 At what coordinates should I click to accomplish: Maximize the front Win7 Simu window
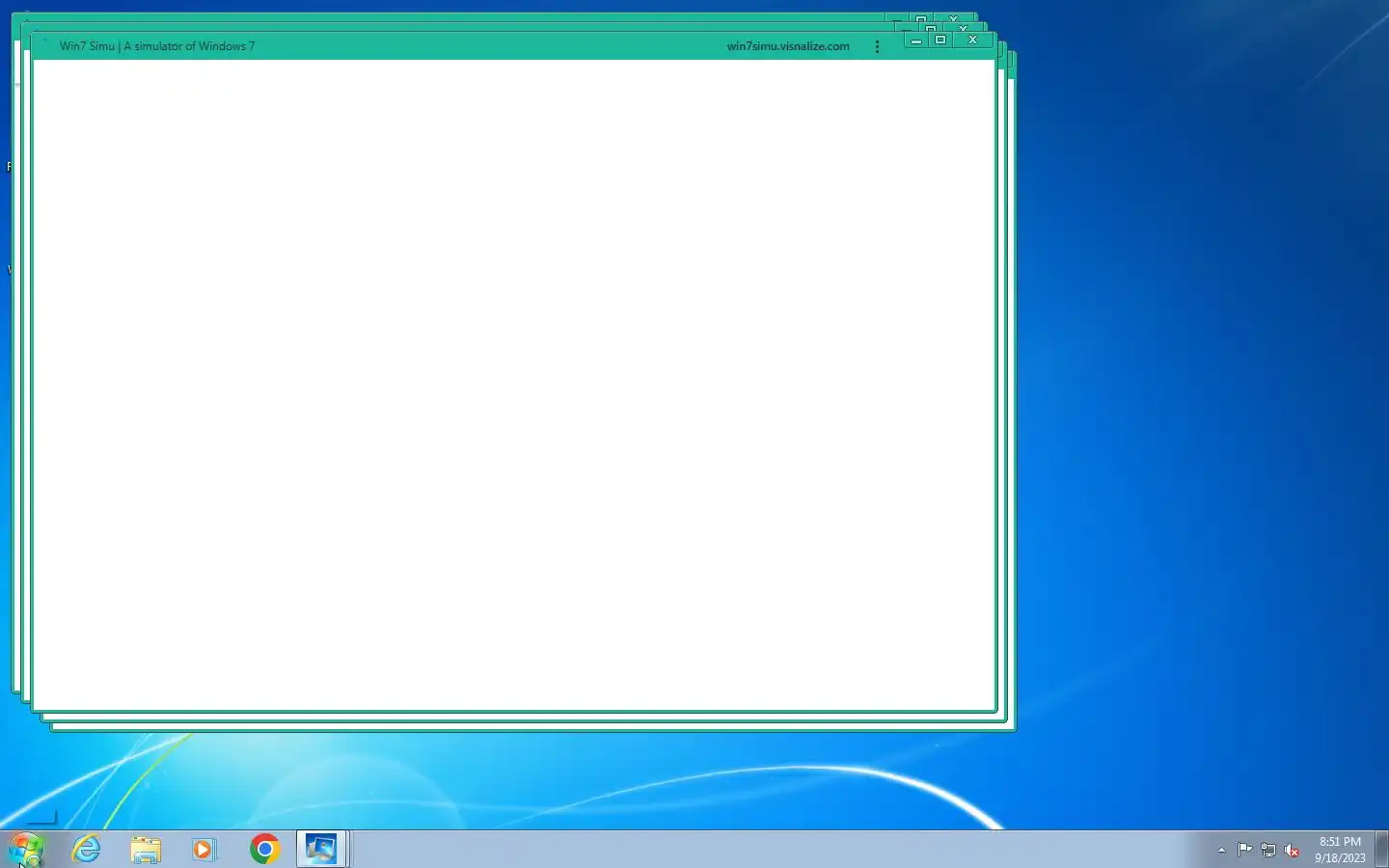coord(940,41)
